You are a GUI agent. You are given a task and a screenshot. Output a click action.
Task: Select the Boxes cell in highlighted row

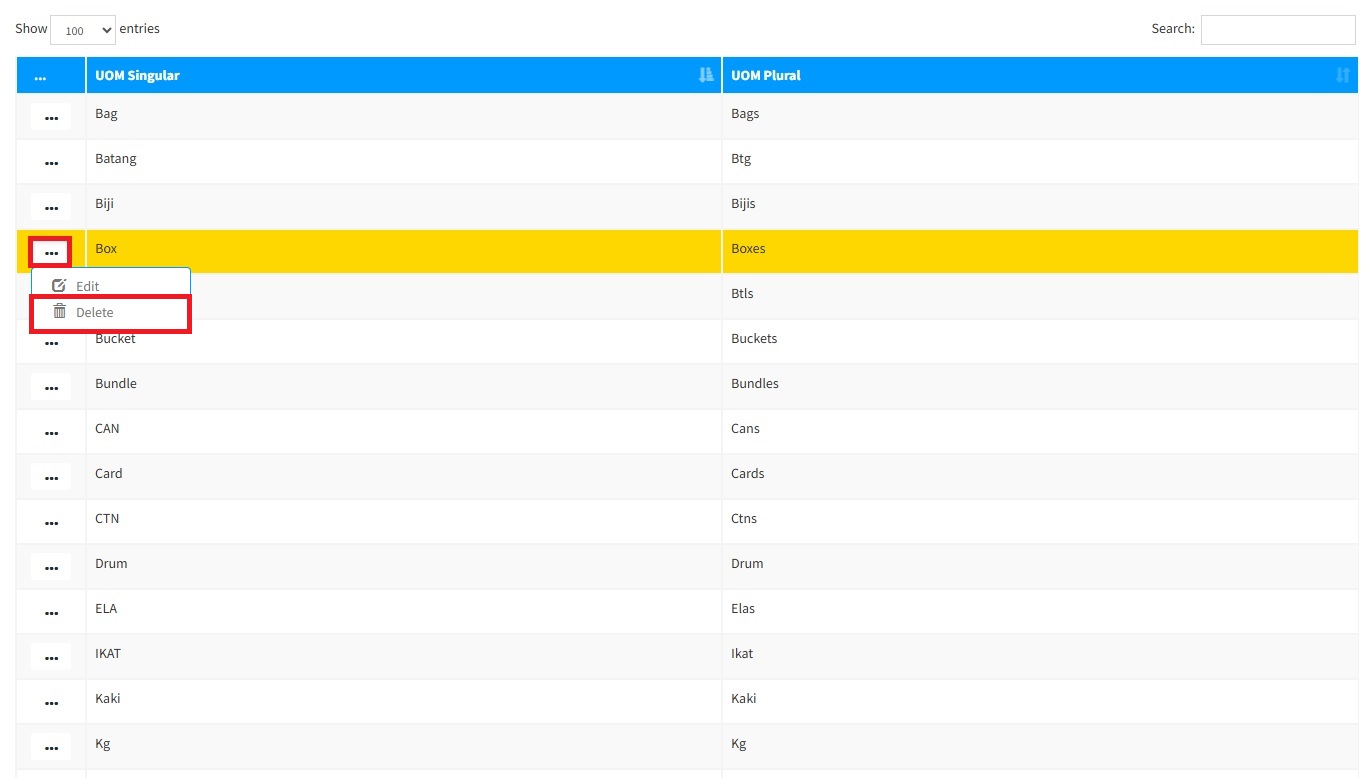point(748,249)
